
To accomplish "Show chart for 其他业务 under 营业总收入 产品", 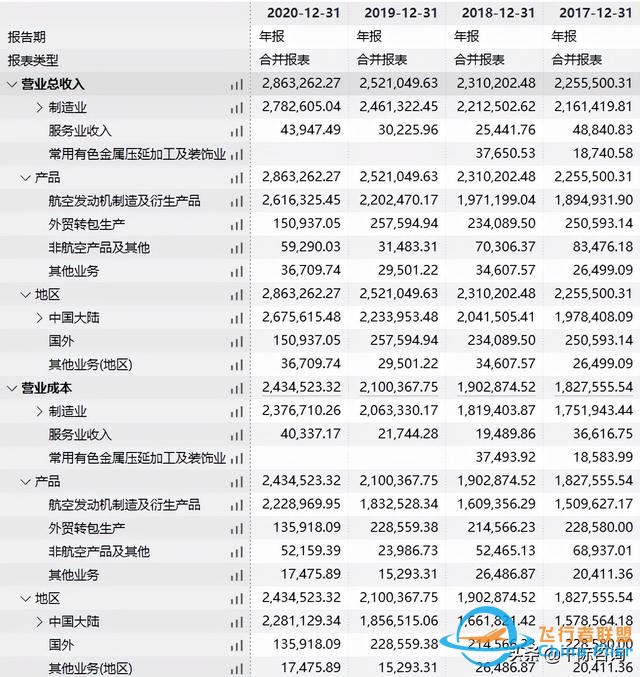I will point(237,271).
